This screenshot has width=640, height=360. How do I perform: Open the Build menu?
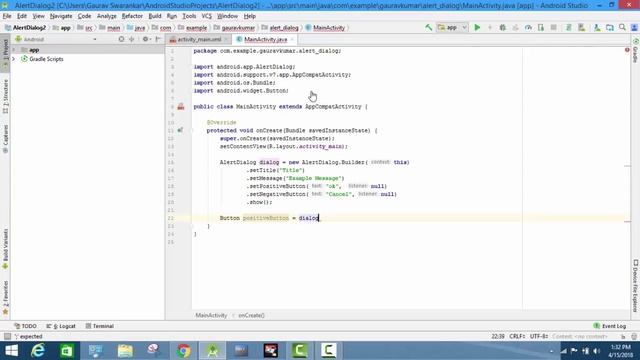coord(155,16)
